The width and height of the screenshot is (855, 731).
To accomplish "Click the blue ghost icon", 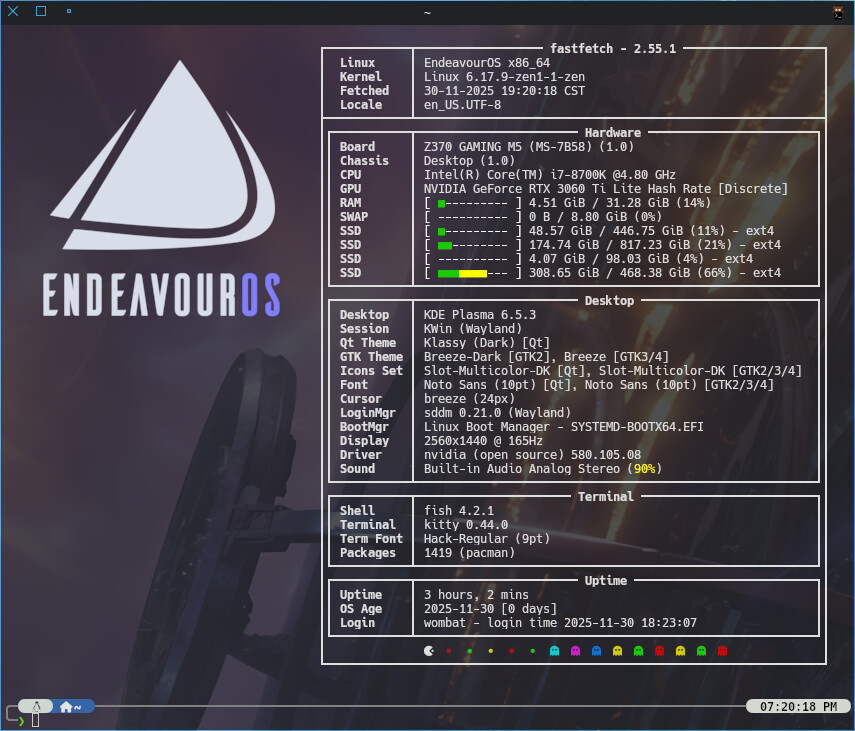I will (x=596, y=650).
